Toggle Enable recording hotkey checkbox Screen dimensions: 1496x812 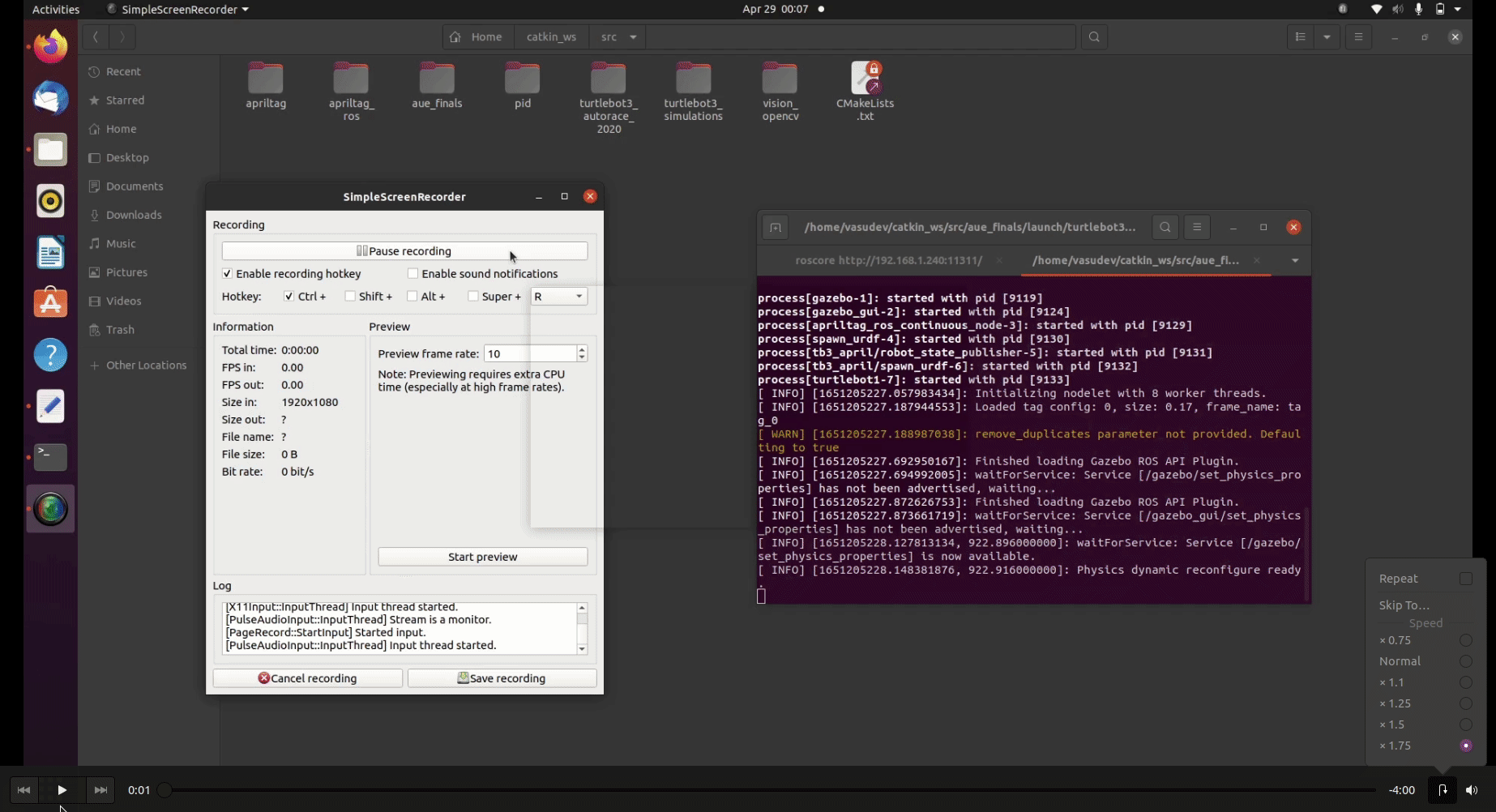227,274
